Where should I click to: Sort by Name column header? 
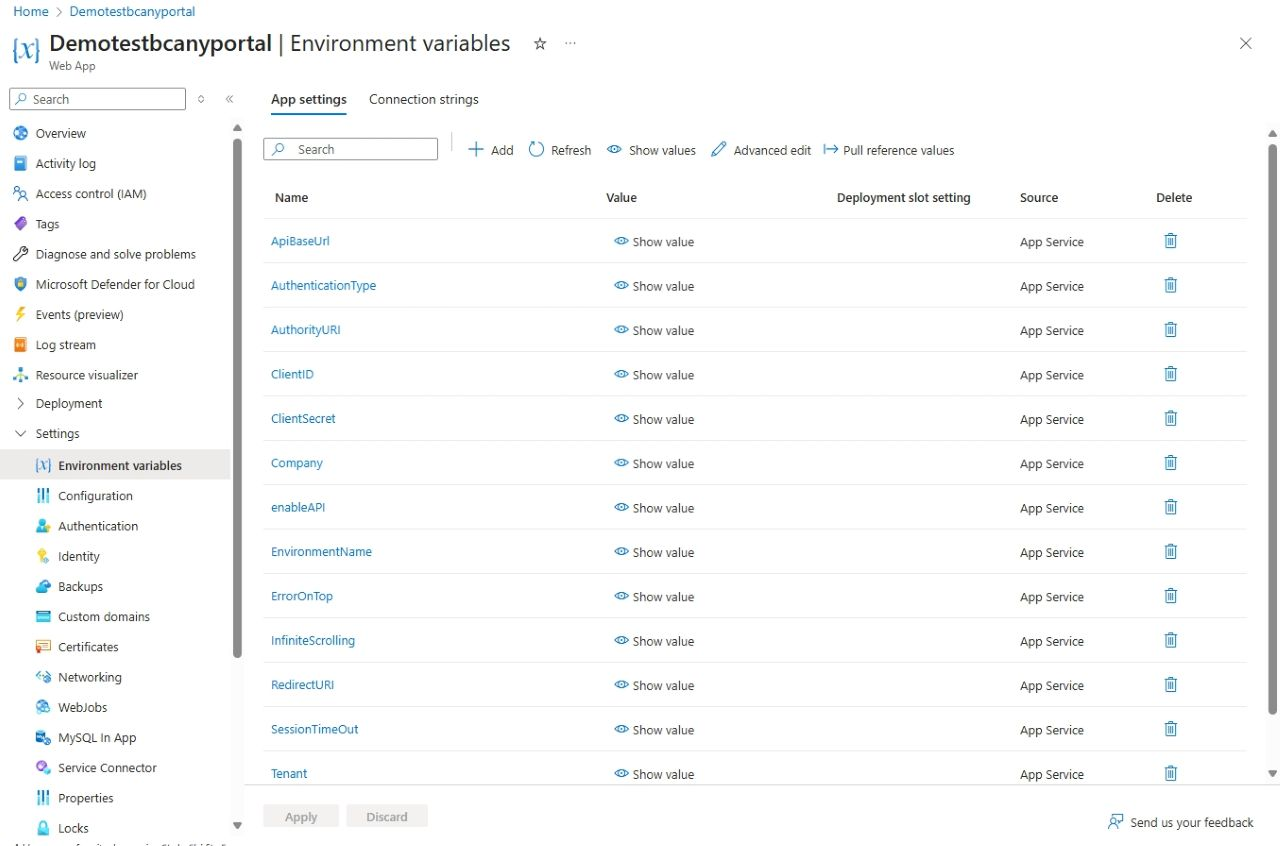[291, 197]
